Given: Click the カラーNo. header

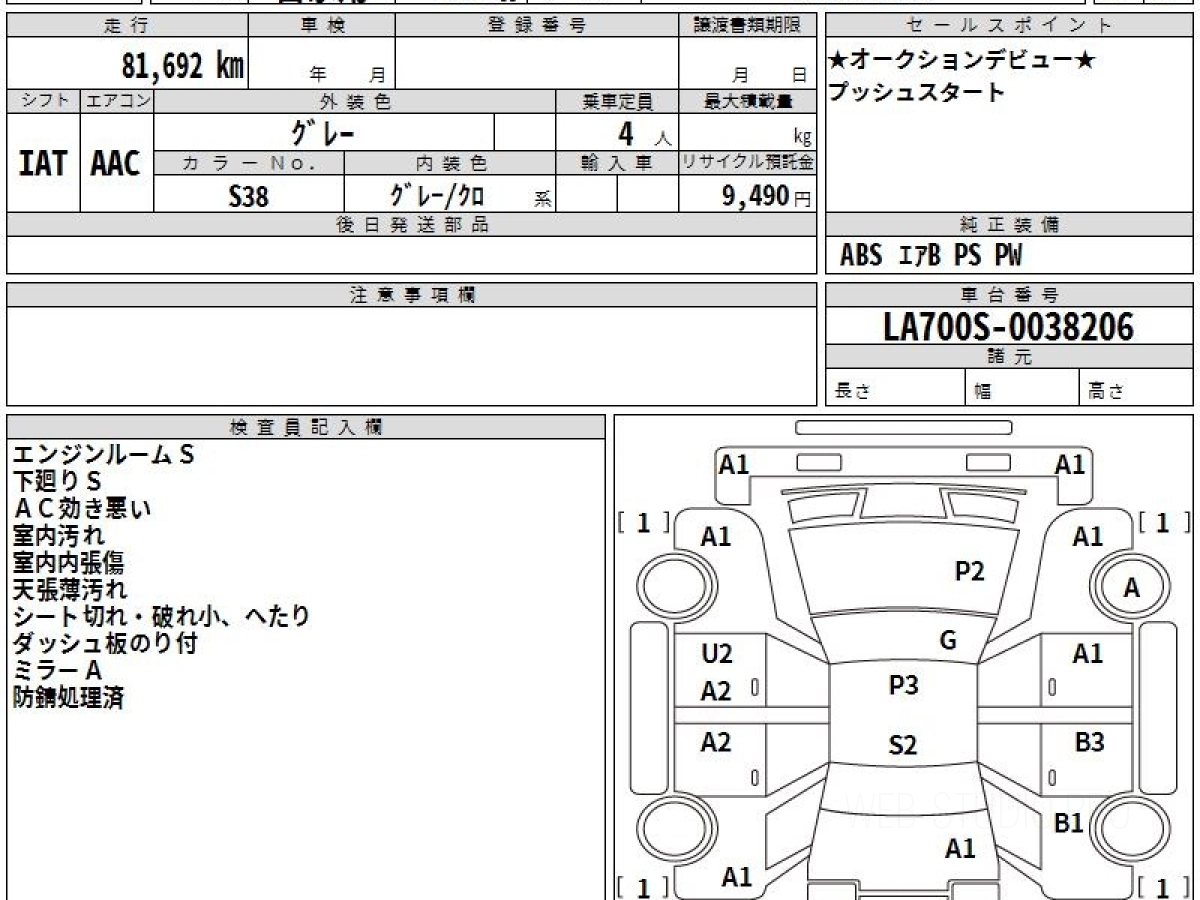Looking at the screenshot, I should 249,163.
